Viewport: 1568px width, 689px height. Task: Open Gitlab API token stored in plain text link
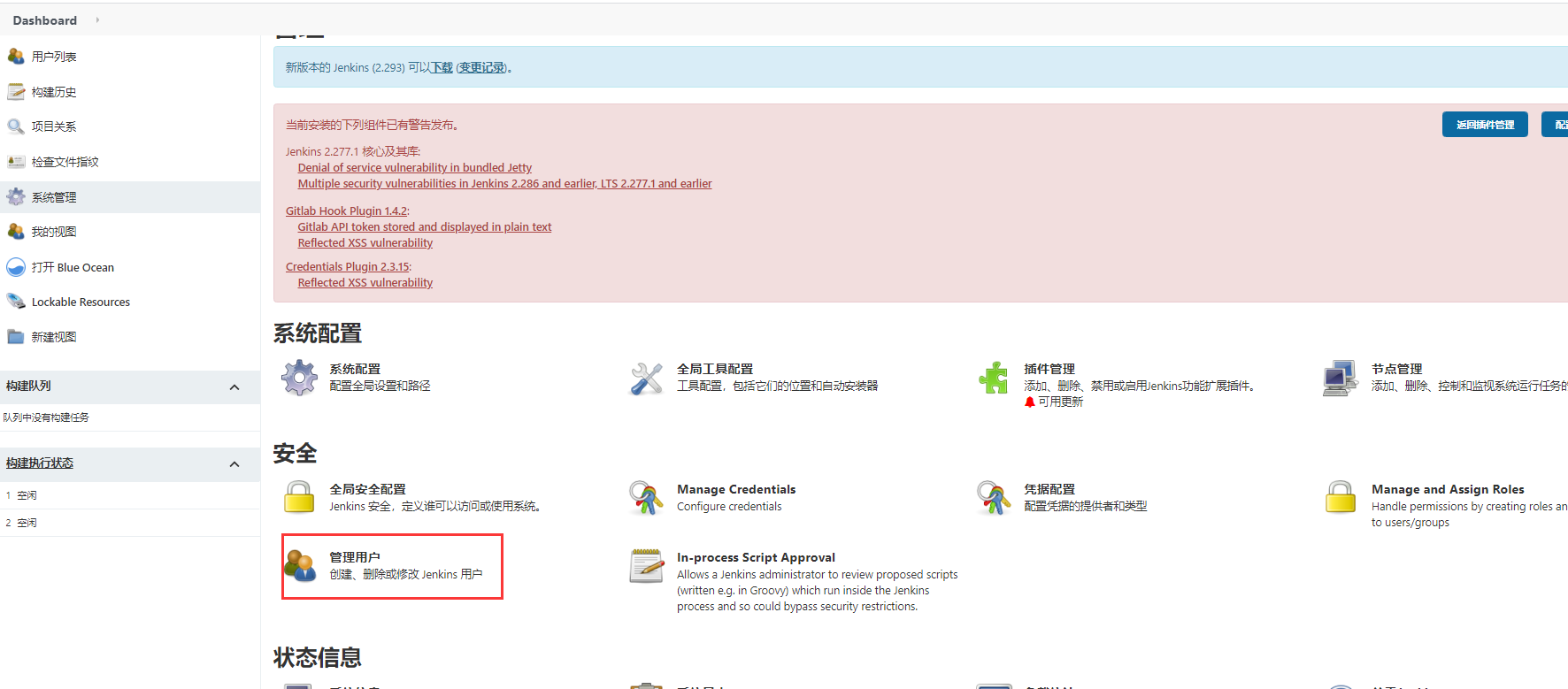point(425,226)
